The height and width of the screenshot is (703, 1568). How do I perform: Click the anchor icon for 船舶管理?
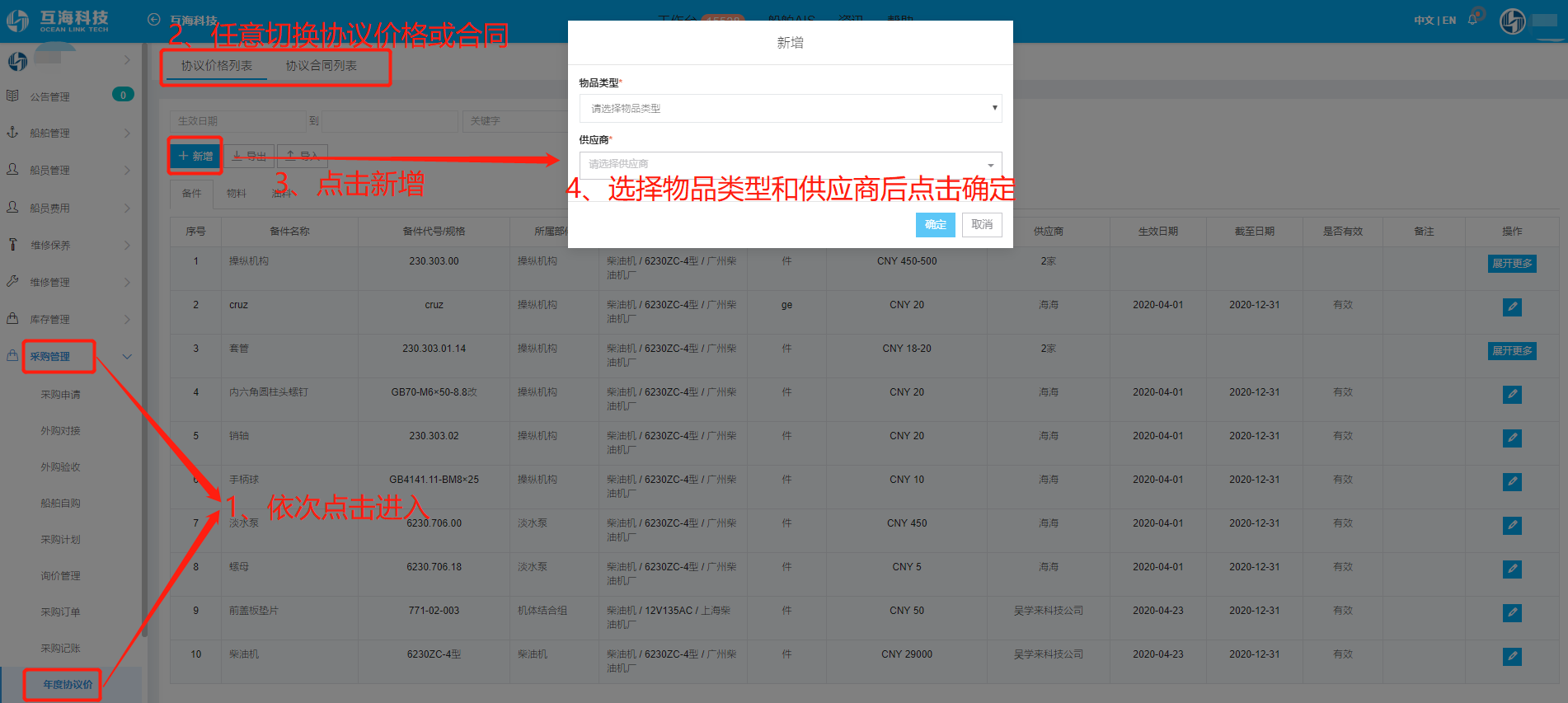tap(12, 132)
